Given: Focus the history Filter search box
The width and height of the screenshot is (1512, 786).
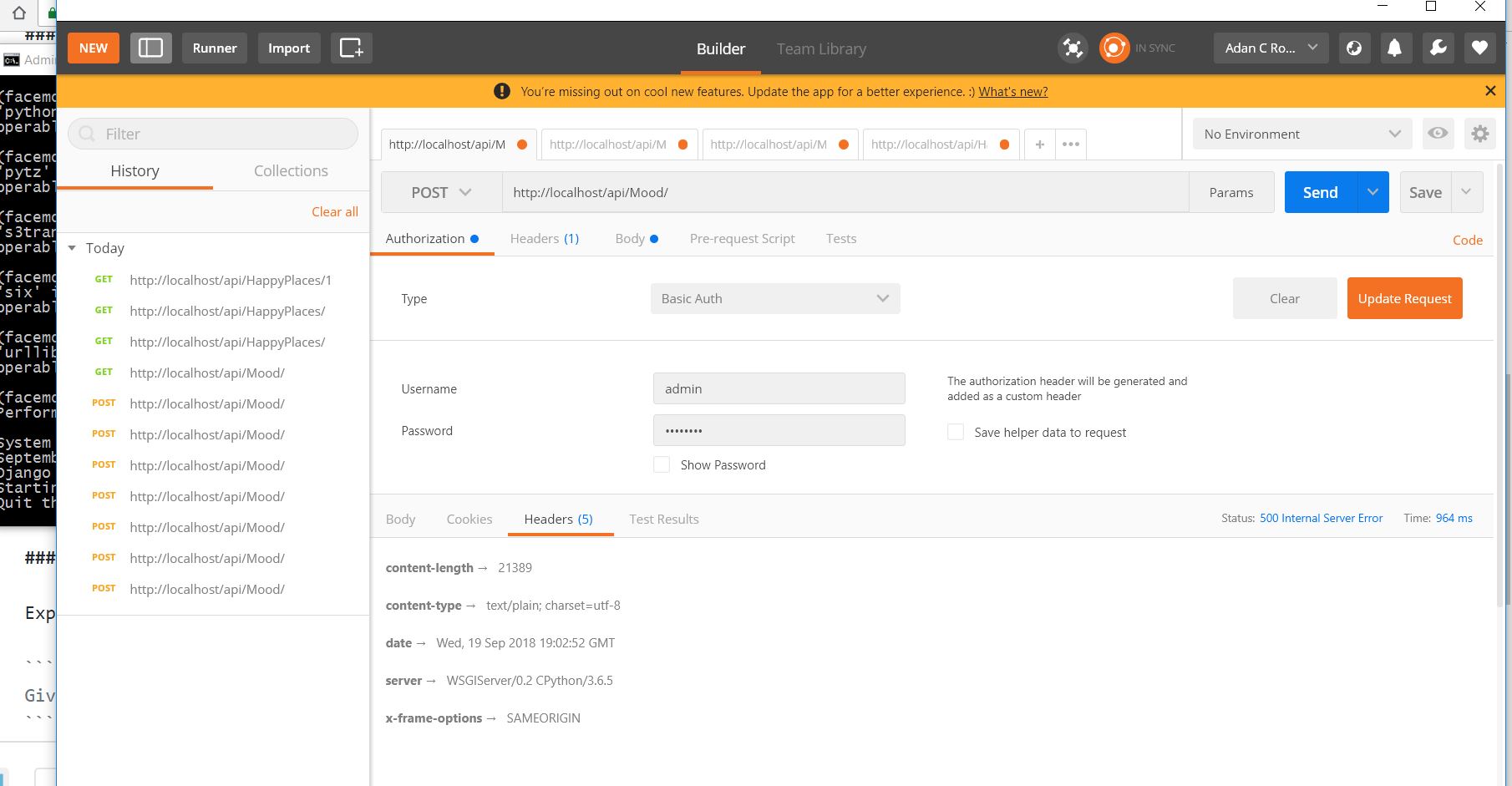Looking at the screenshot, I should coord(213,134).
